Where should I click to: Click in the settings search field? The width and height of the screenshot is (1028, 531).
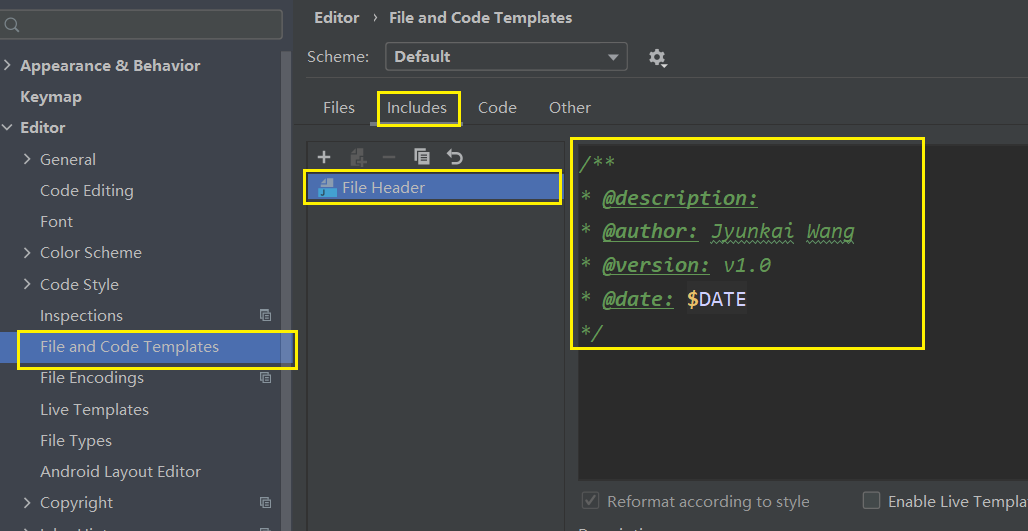click(x=150, y=25)
